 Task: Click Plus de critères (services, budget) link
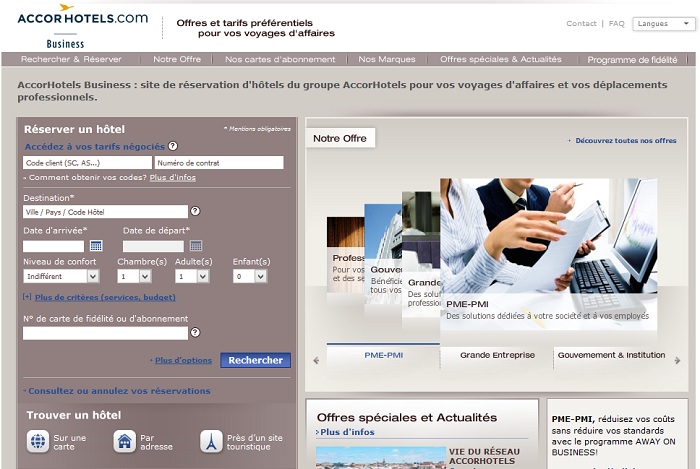point(105,297)
